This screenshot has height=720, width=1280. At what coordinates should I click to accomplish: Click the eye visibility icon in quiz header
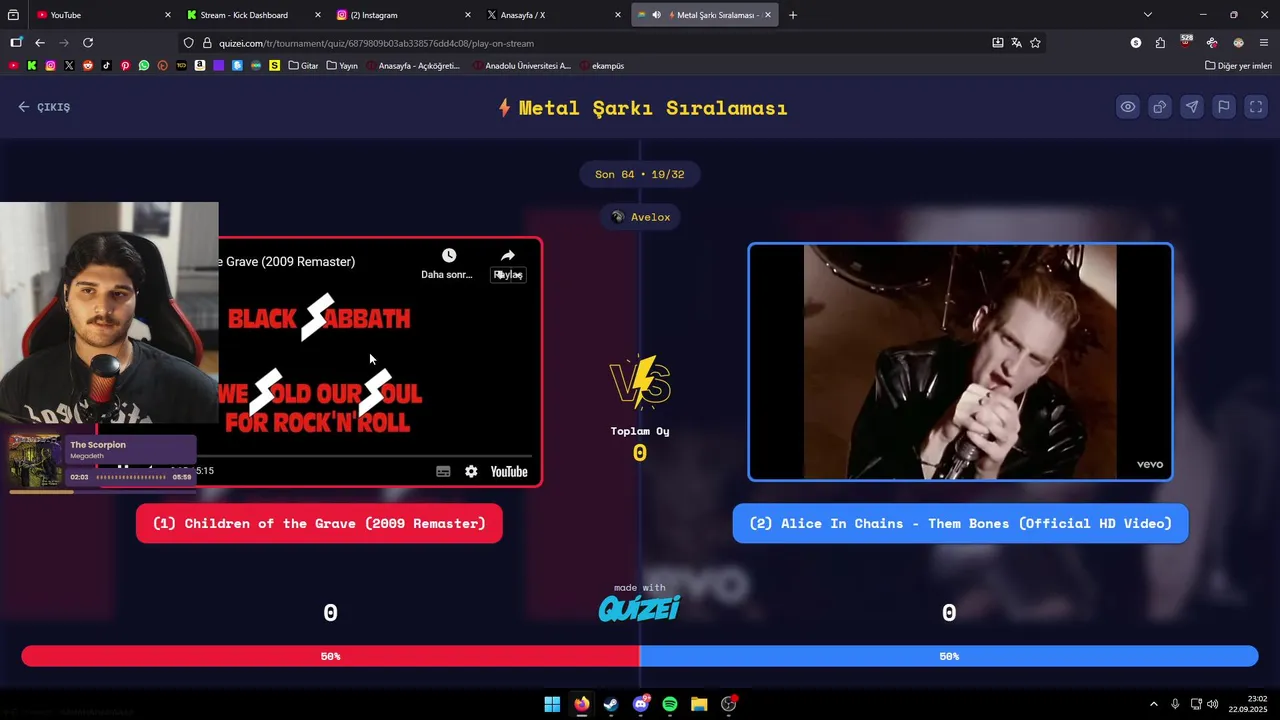(1128, 107)
